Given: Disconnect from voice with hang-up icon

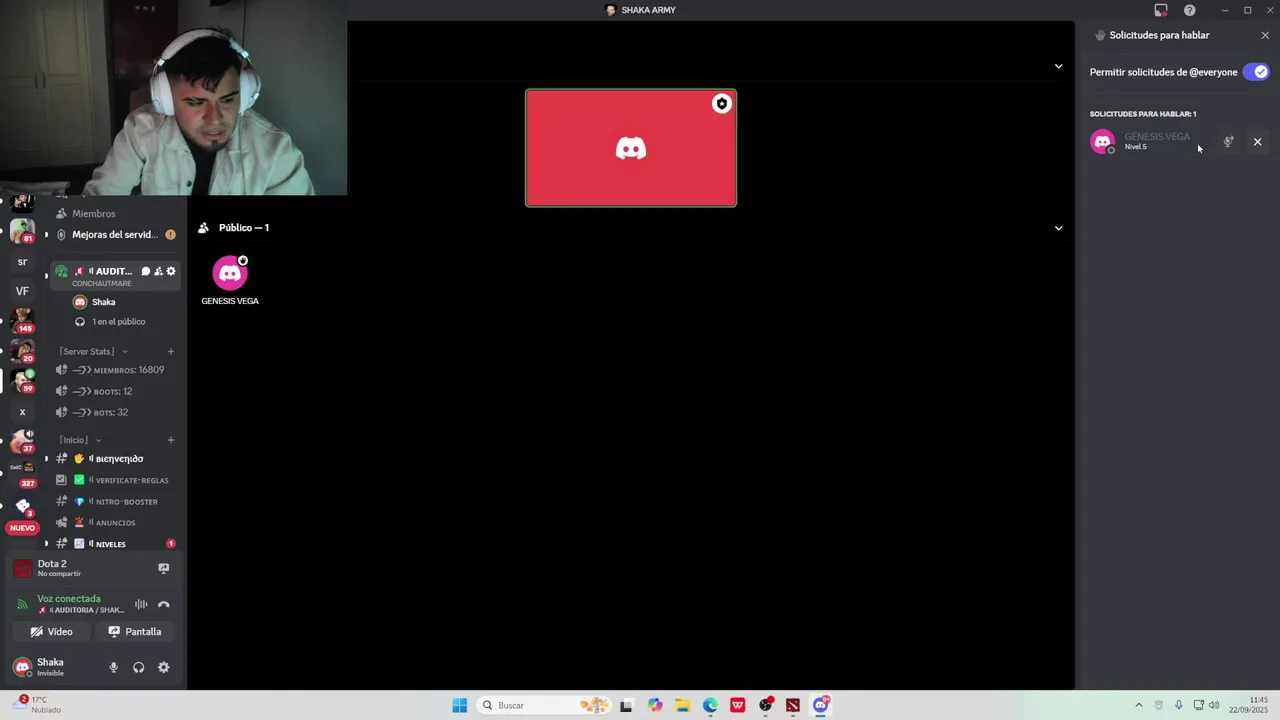Looking at the screenshot, I should [164, 604].
